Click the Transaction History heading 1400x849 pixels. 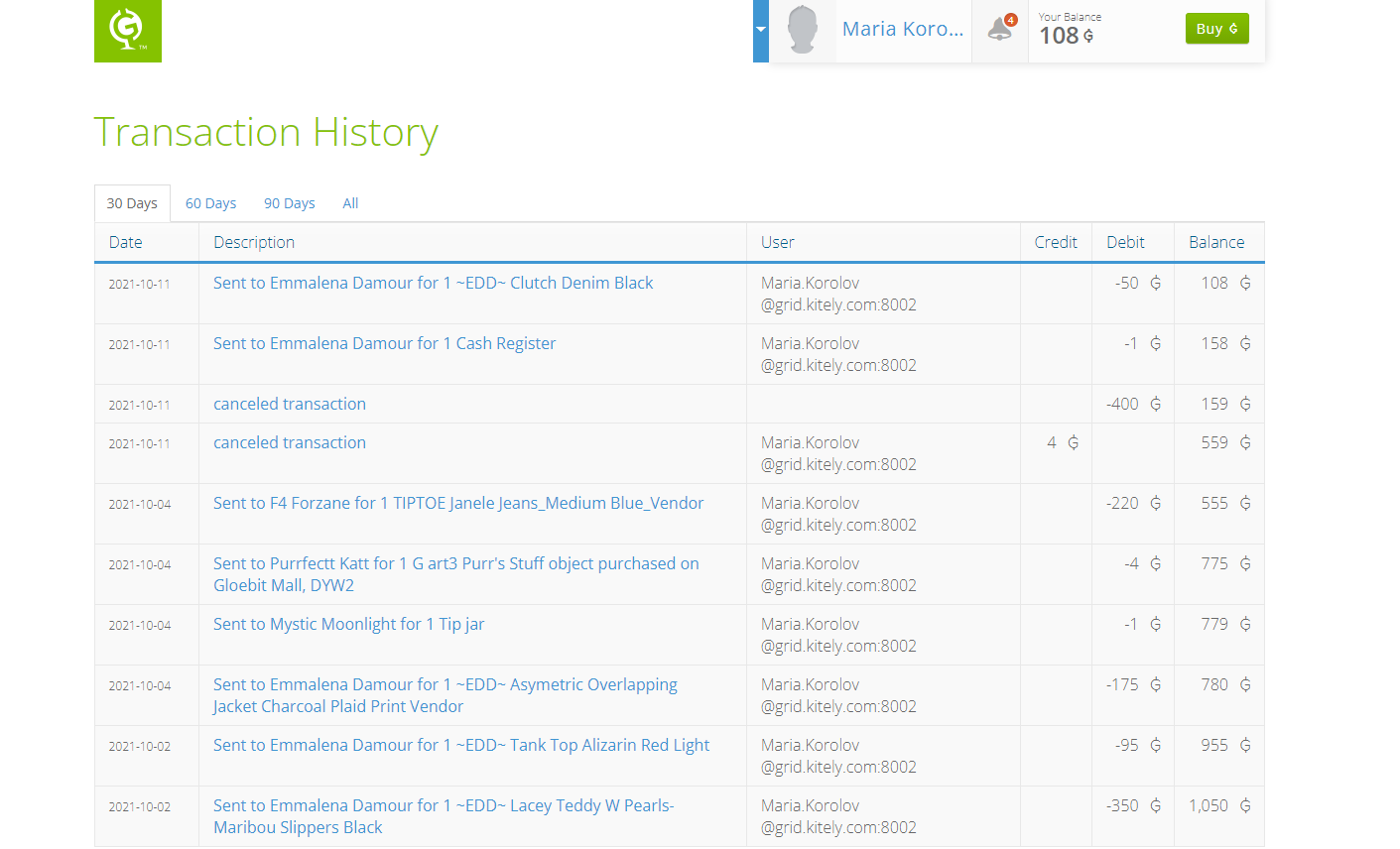[266, 132]
